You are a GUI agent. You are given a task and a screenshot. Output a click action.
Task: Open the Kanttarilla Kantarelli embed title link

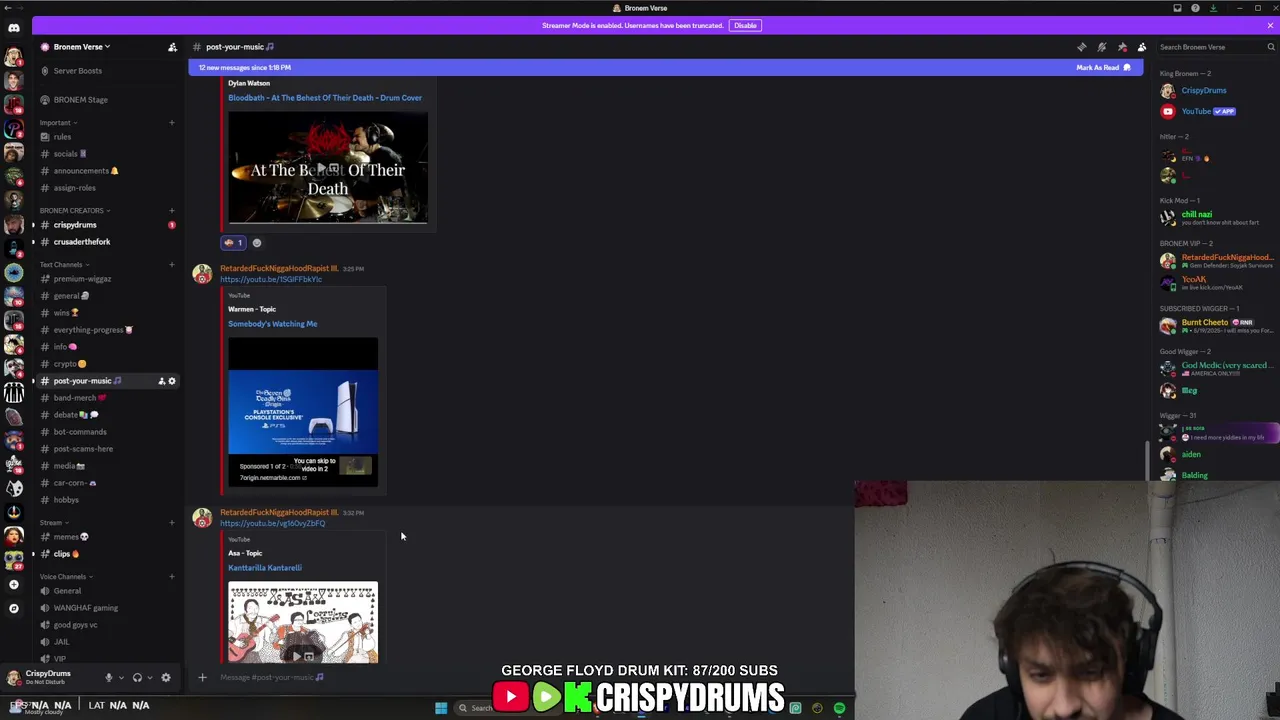tap(265, 568)
